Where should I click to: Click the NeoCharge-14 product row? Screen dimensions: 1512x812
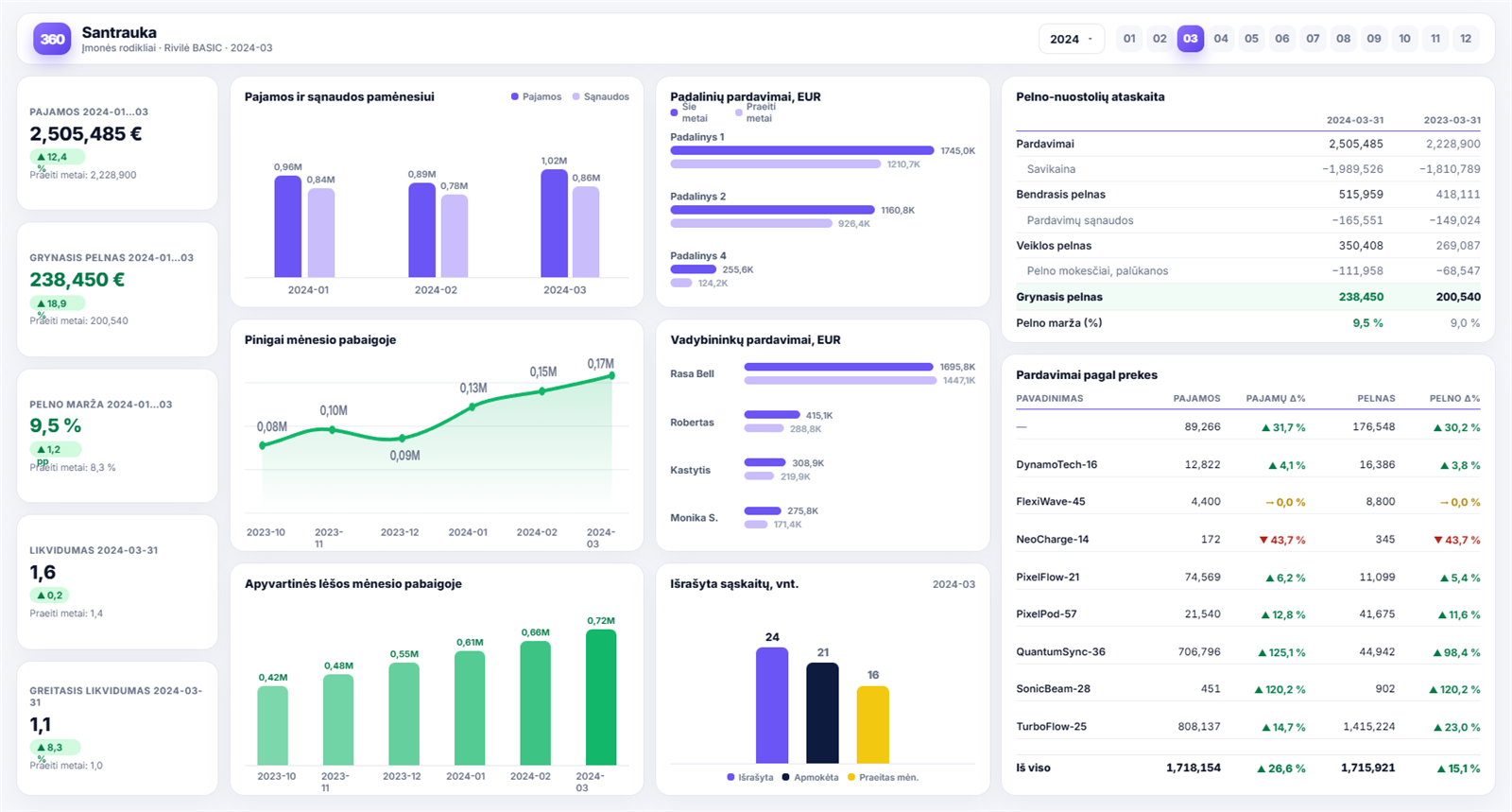coord(1248,540)
